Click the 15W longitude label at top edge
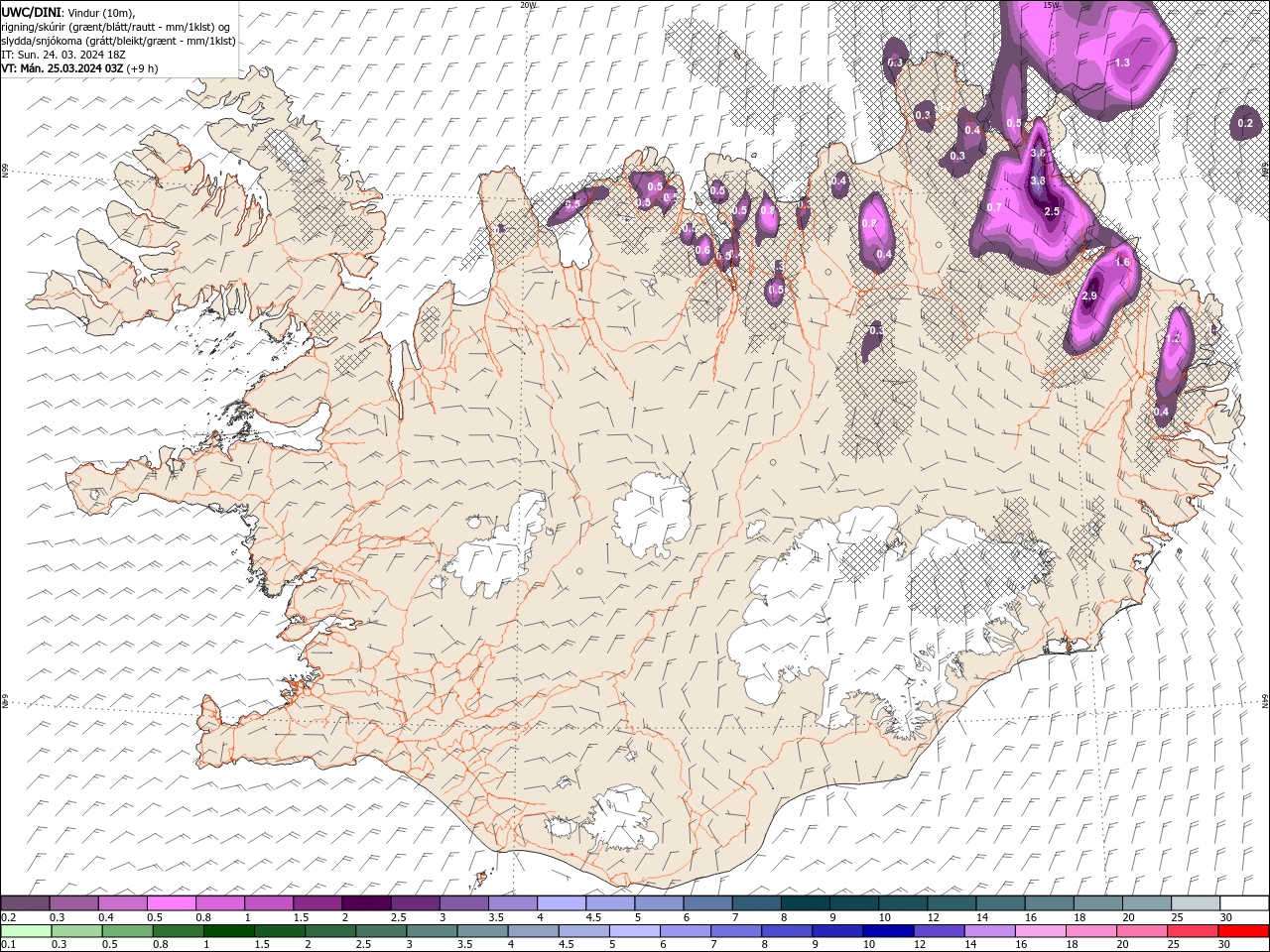 [1051, 5]
